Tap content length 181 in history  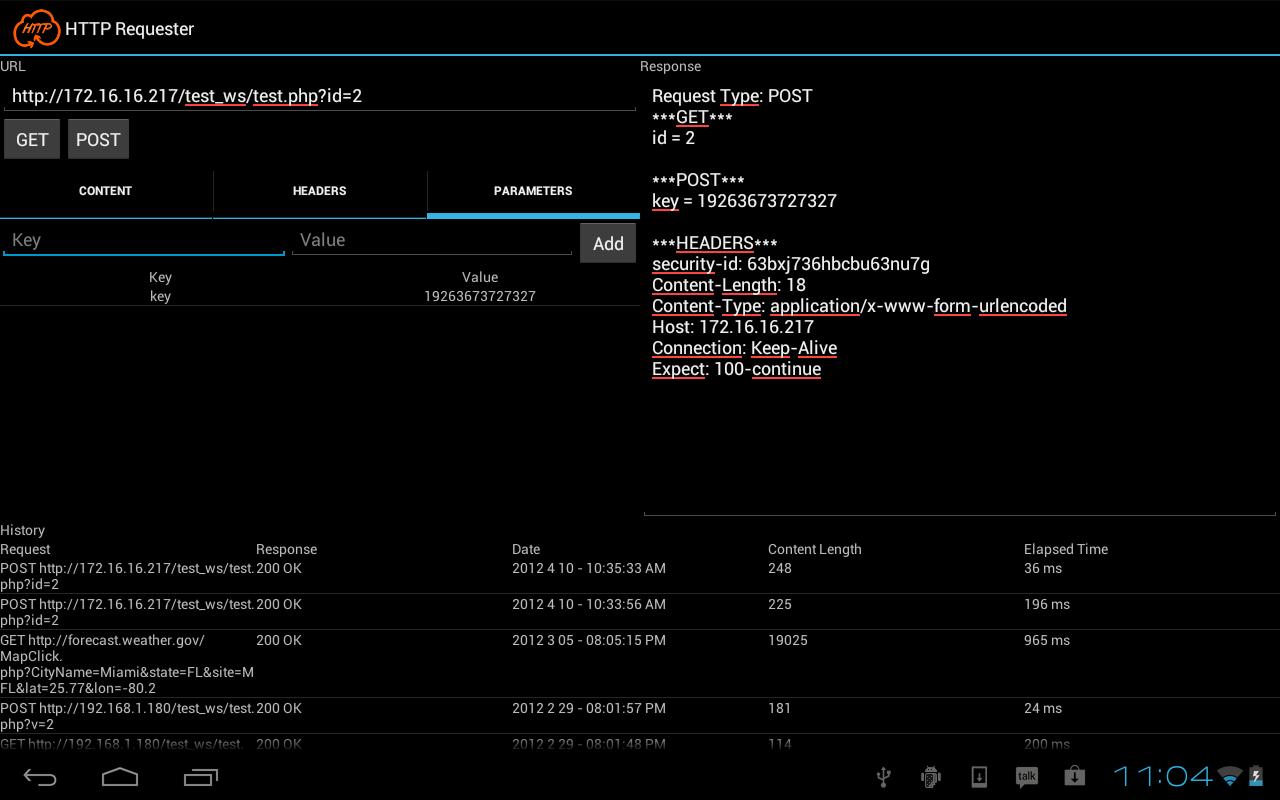click(780, 708)
